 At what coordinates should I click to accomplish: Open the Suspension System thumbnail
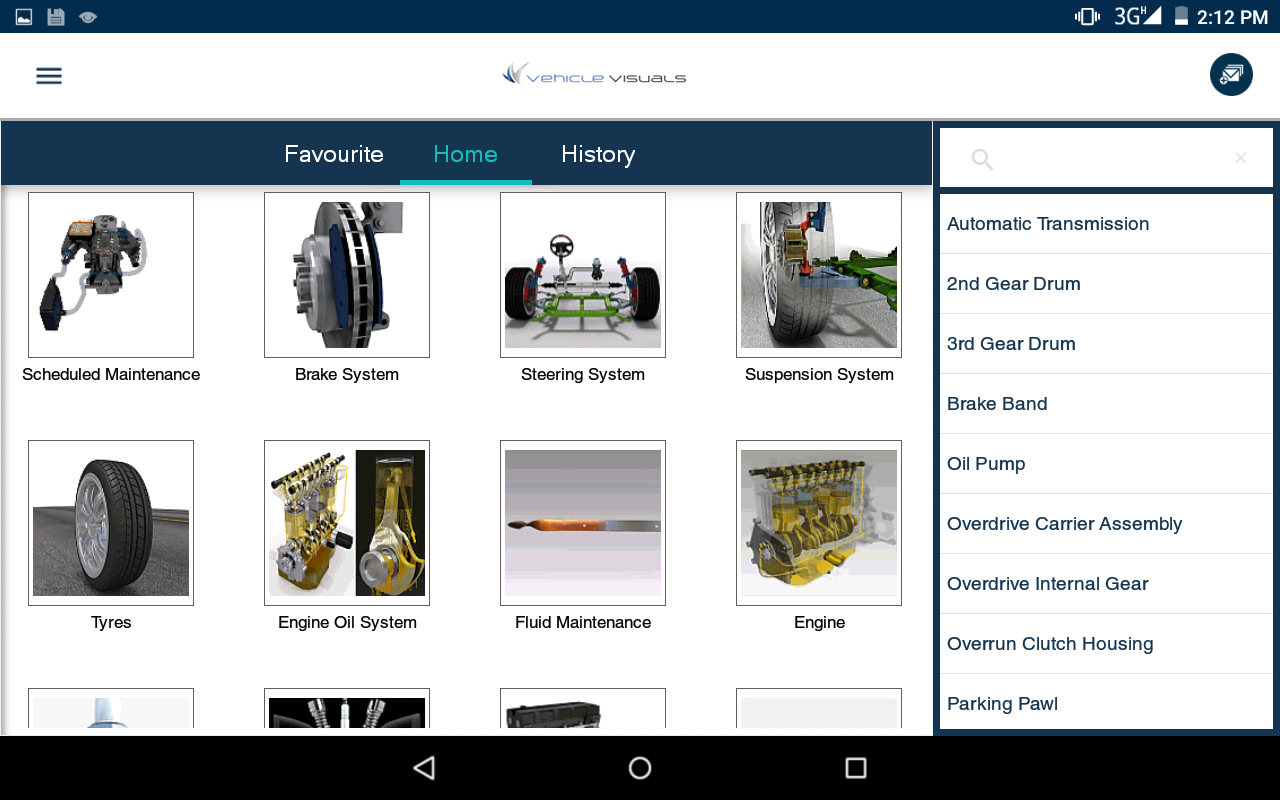click(819, 275)
